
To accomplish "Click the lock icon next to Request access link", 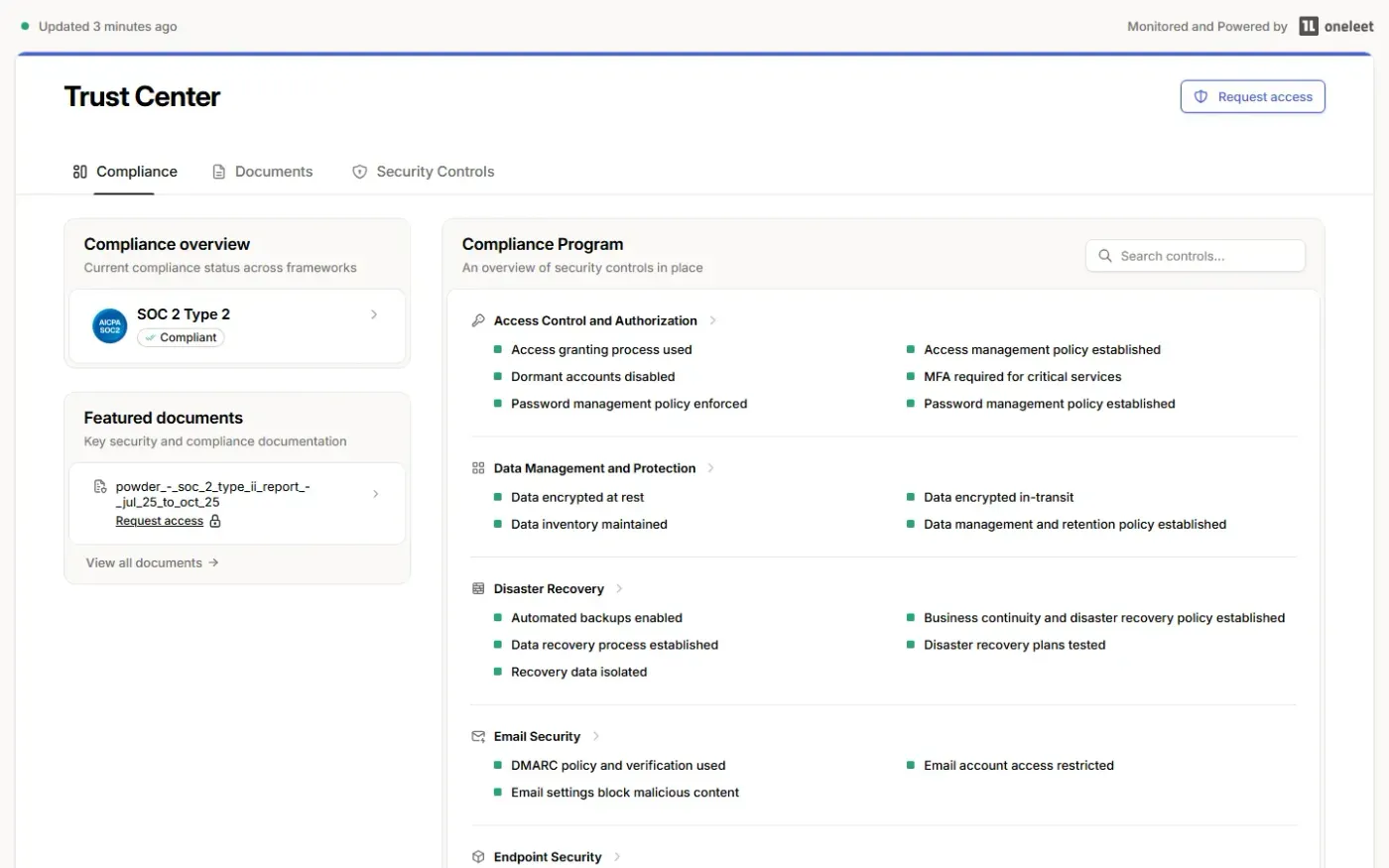I will (215, 521).
